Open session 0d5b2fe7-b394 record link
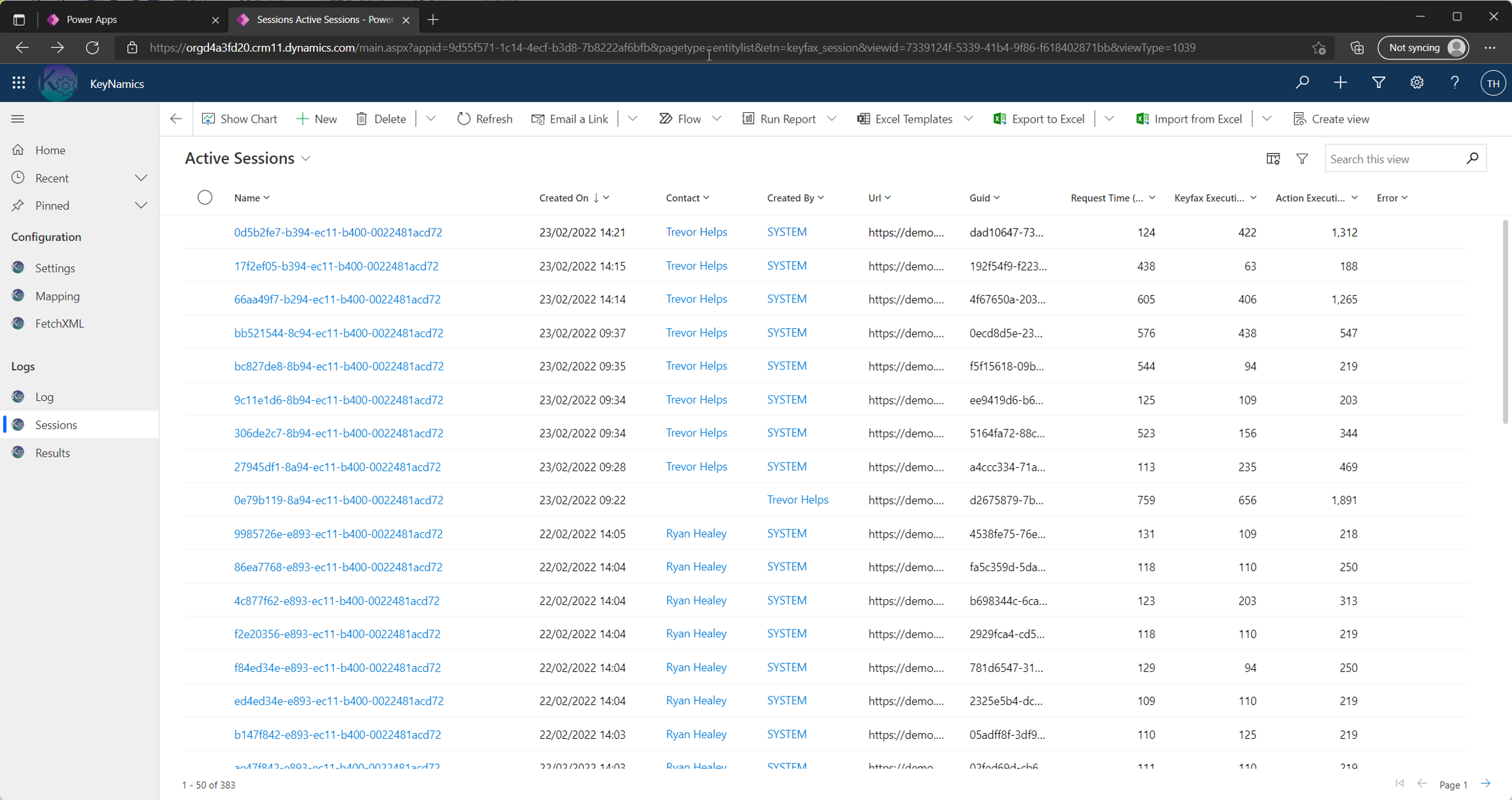The width and height of the screenshot is (1512, 800). (x=338, y=232)
